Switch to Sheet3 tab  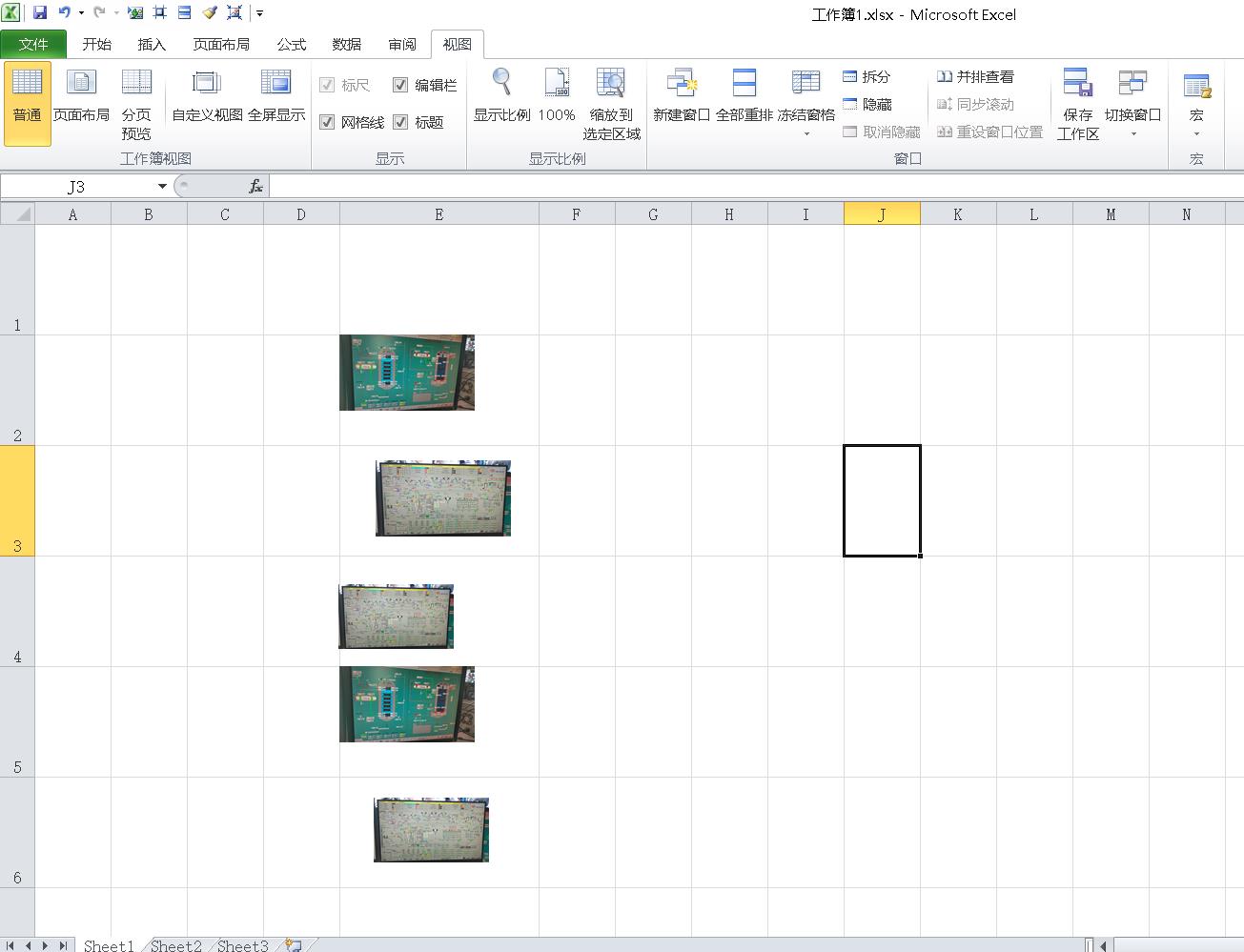242,944
